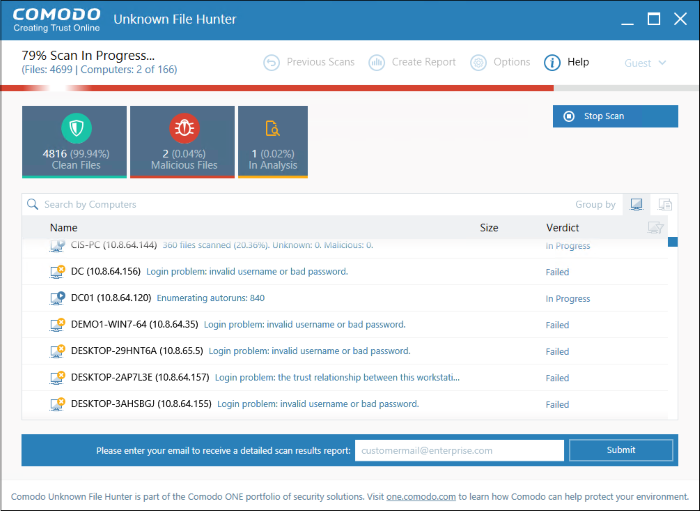Click 'Enumerating autoruns: 840' status text

point(210,298)
